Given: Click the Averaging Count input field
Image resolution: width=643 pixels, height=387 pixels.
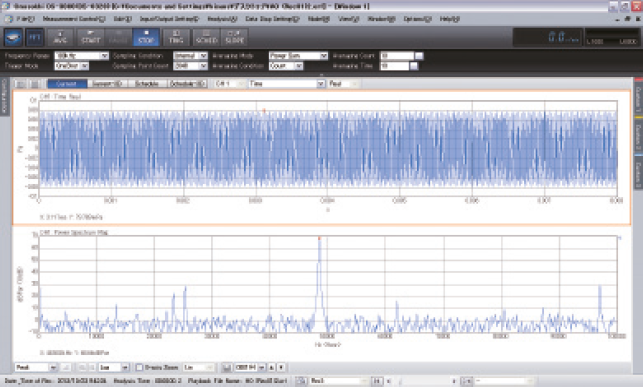Looking at the screenshot, I should 397,56.
